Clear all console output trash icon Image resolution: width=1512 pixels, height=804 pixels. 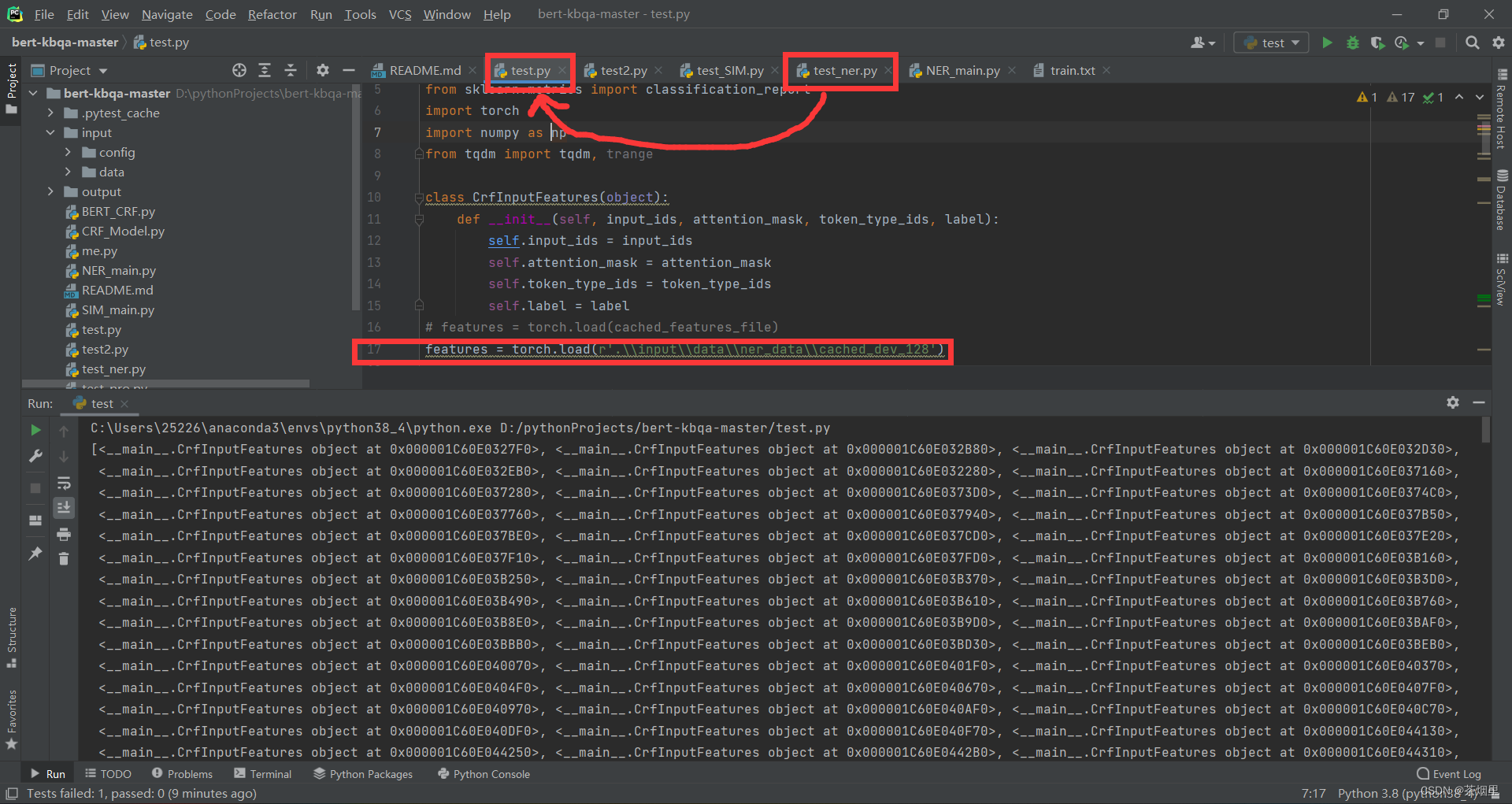(64, 558)
